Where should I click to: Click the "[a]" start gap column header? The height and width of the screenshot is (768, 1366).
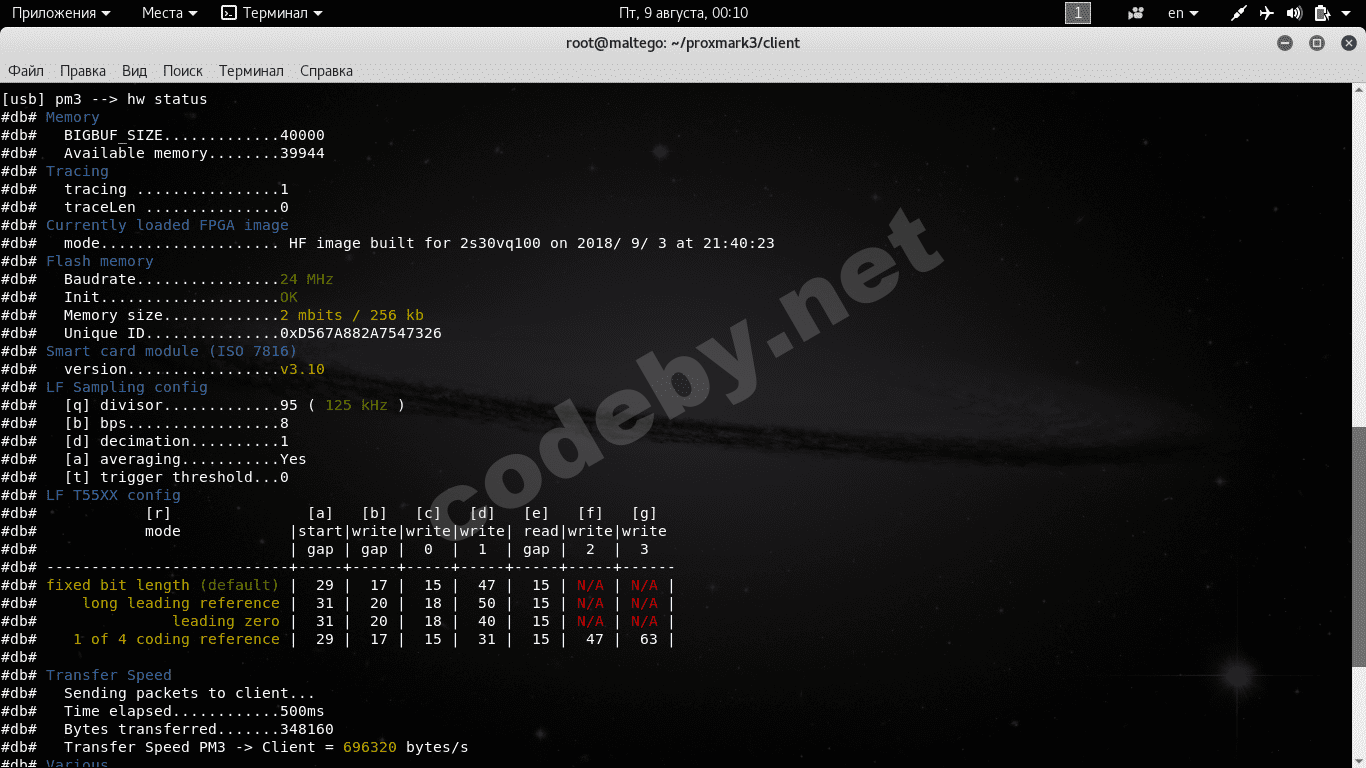tap(320, 513)
